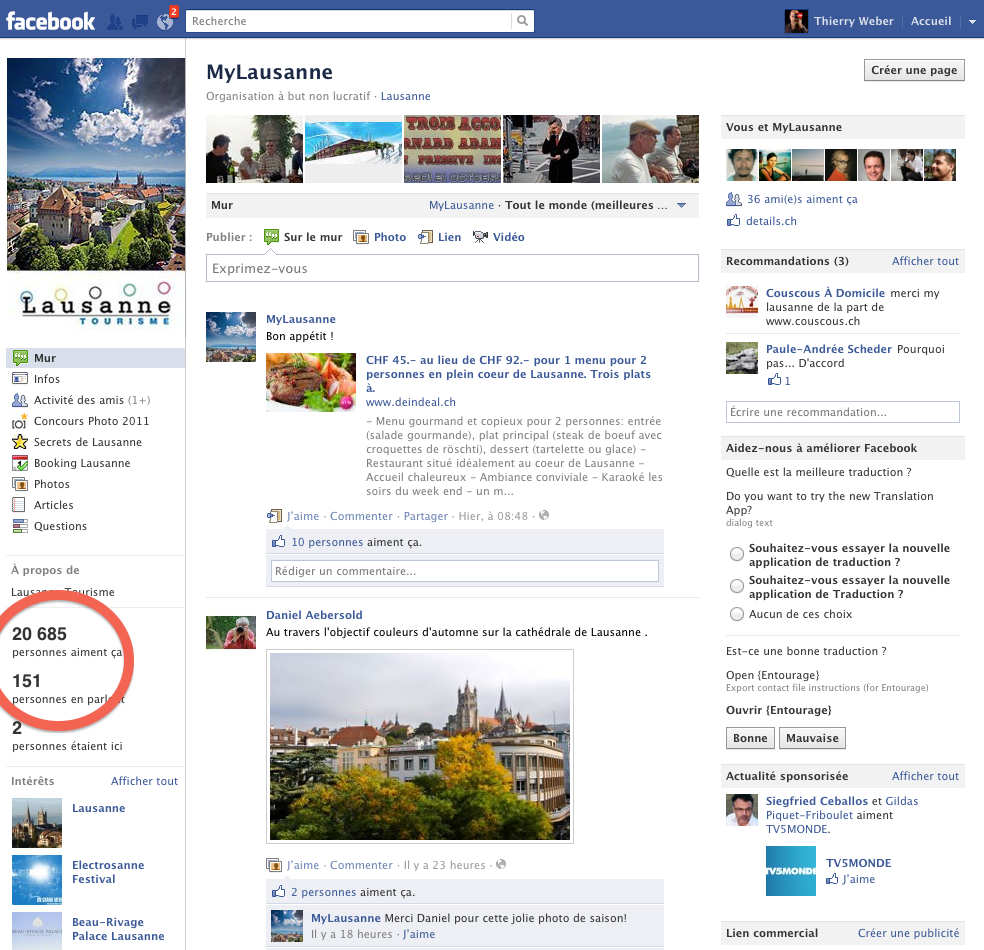Click Créer une publicité link
Image resolution: width=984 pixels, height=950 pixels.
[908, 933]
